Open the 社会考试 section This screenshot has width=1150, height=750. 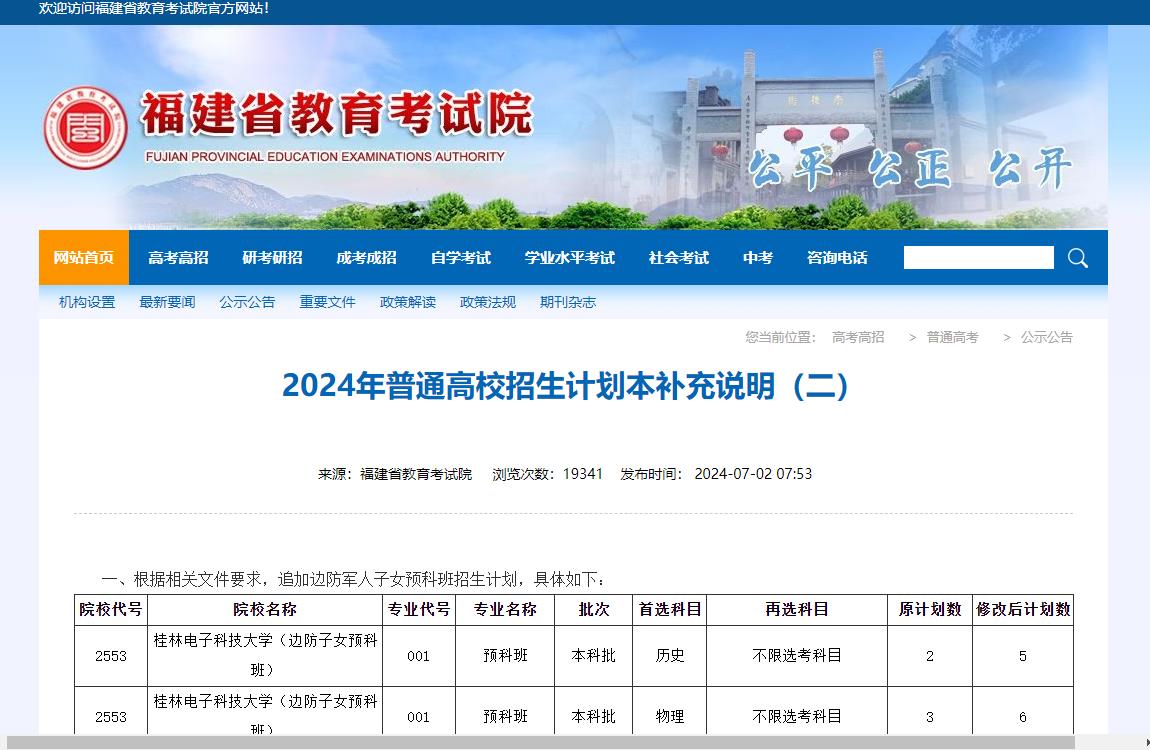click(678, 258)
